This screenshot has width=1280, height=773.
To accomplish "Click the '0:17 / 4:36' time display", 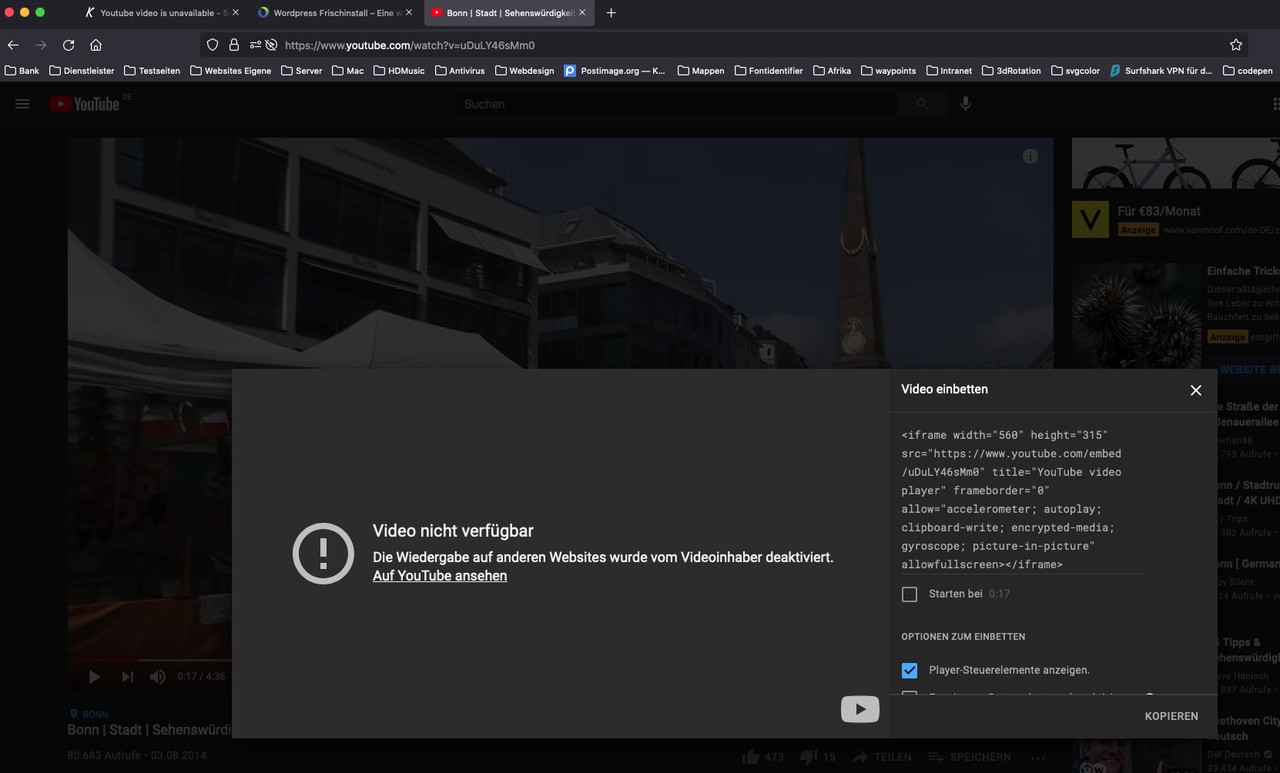I will click(201, 677).
